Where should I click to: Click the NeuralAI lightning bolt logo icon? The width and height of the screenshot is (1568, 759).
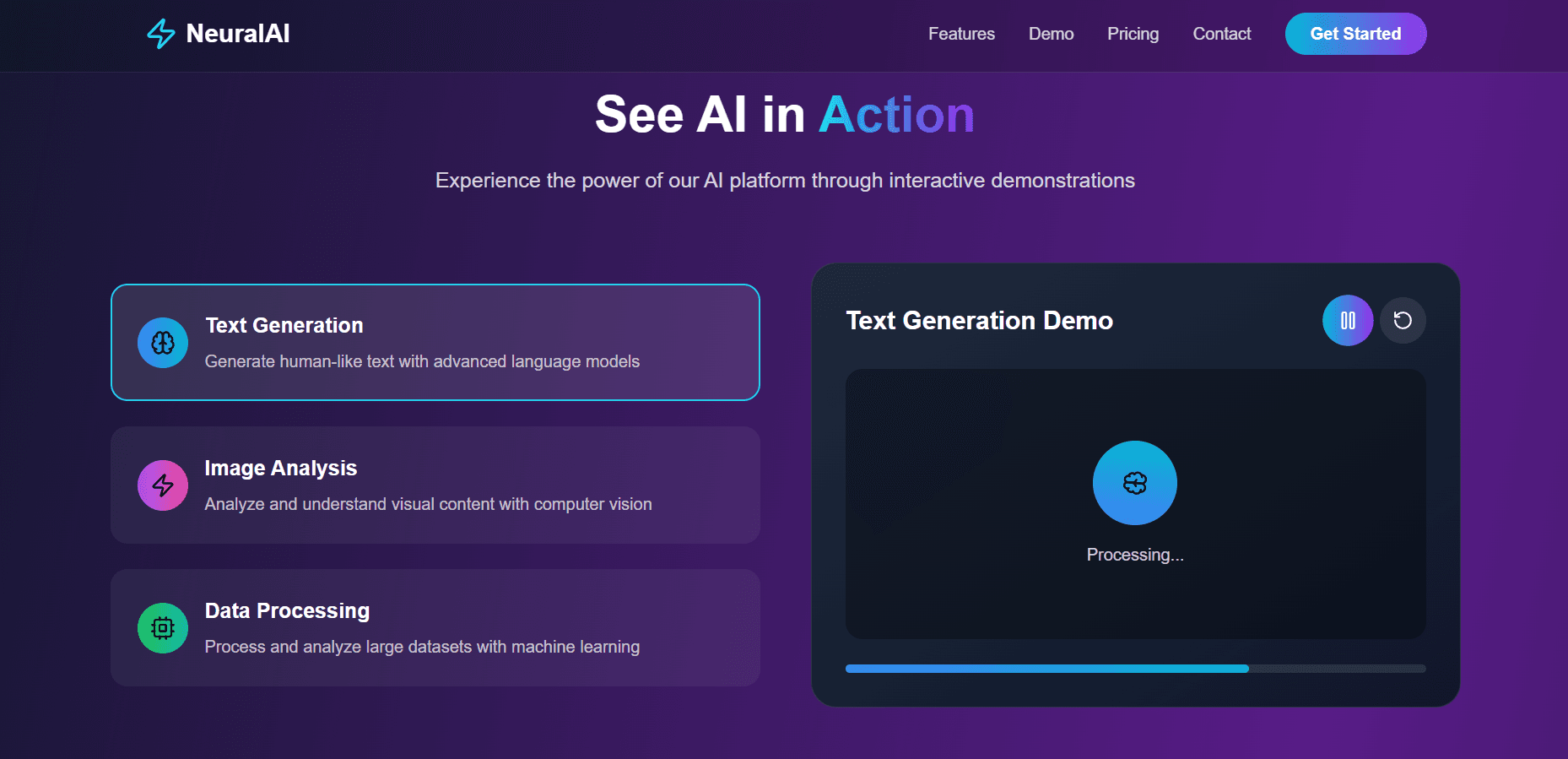[161, 34]
